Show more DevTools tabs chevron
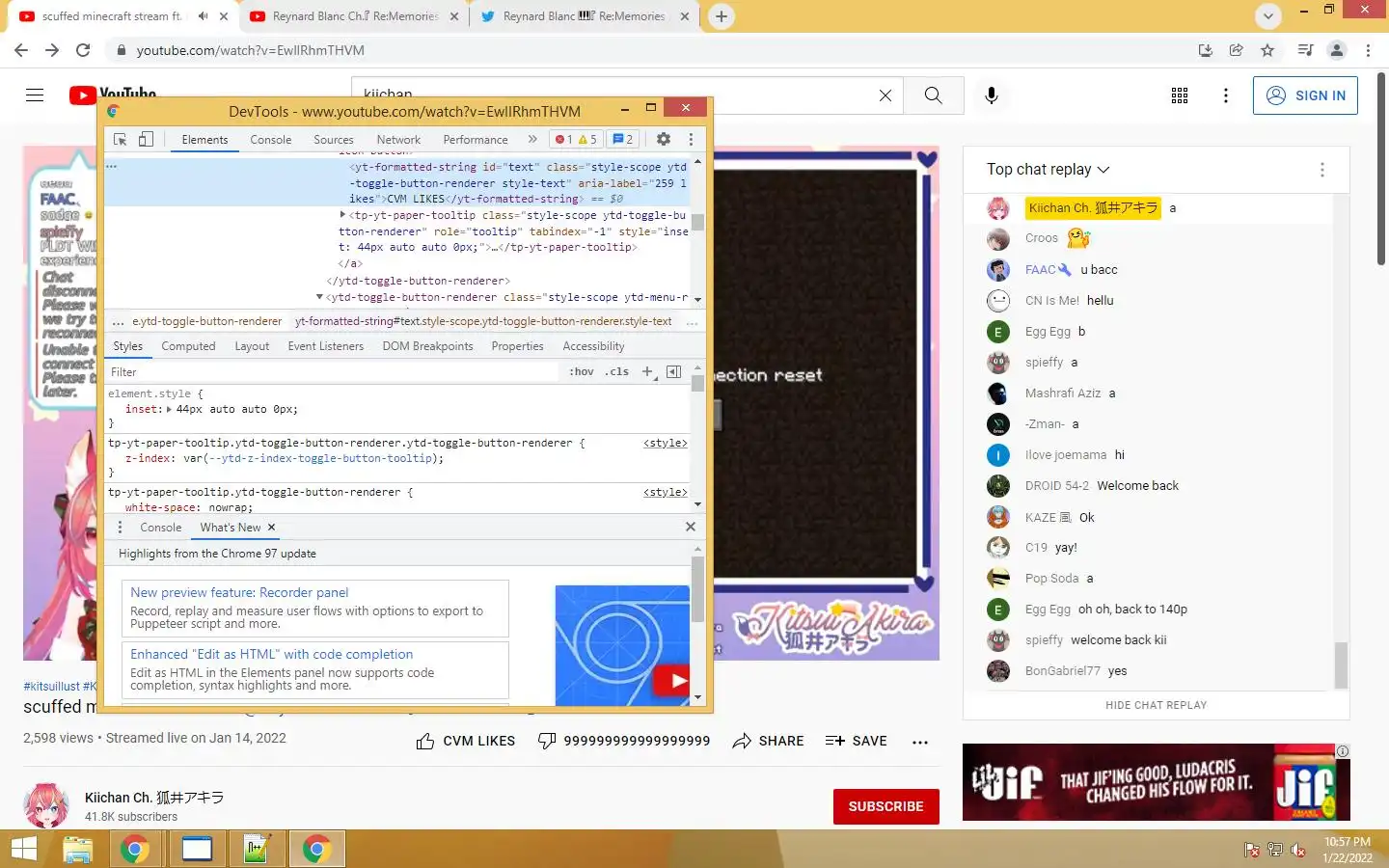Viewport: 1389px width, 868px height. click(x=531, y=140)
